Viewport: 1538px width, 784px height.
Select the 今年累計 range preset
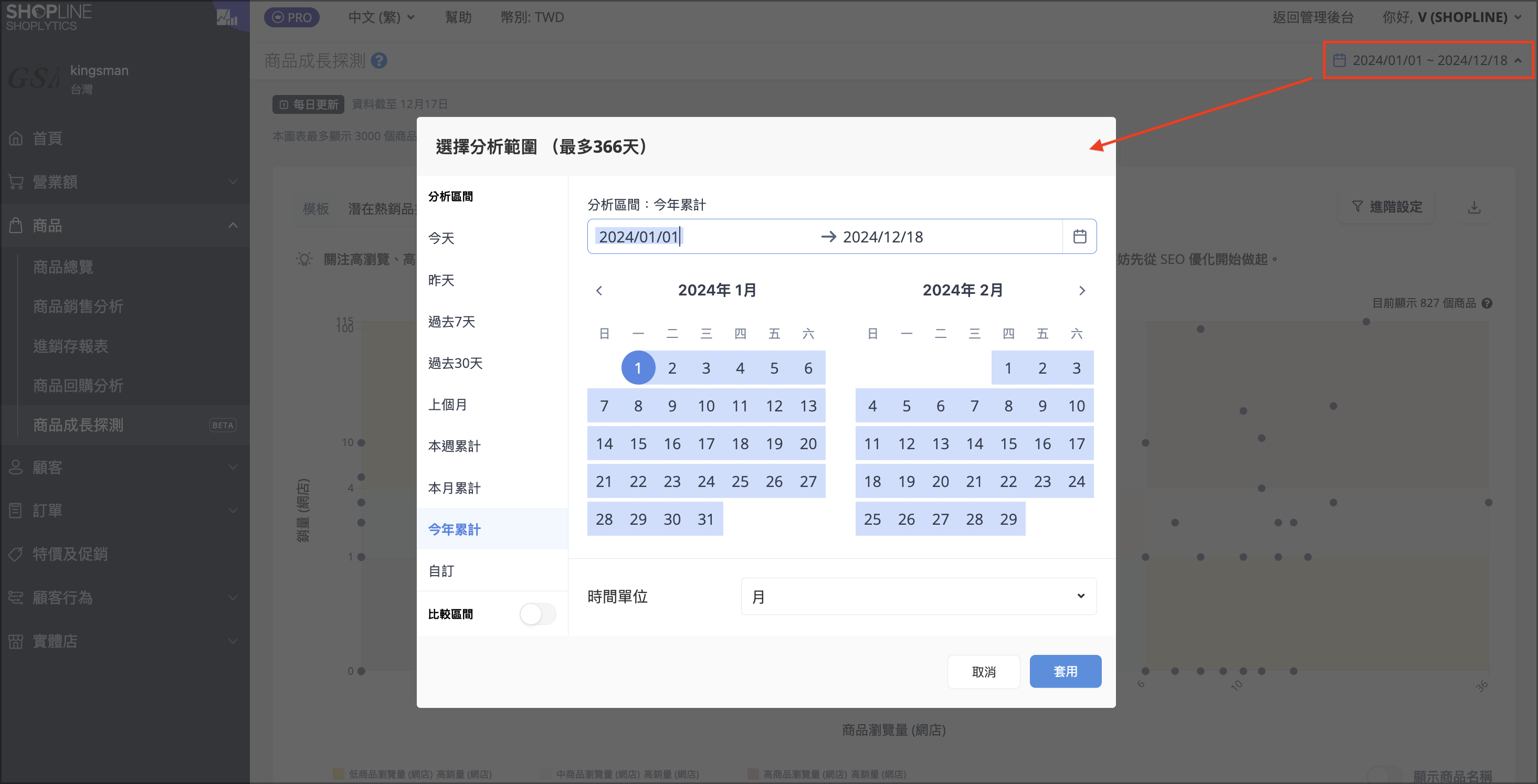pyautogui.click(x=492, y=529)
